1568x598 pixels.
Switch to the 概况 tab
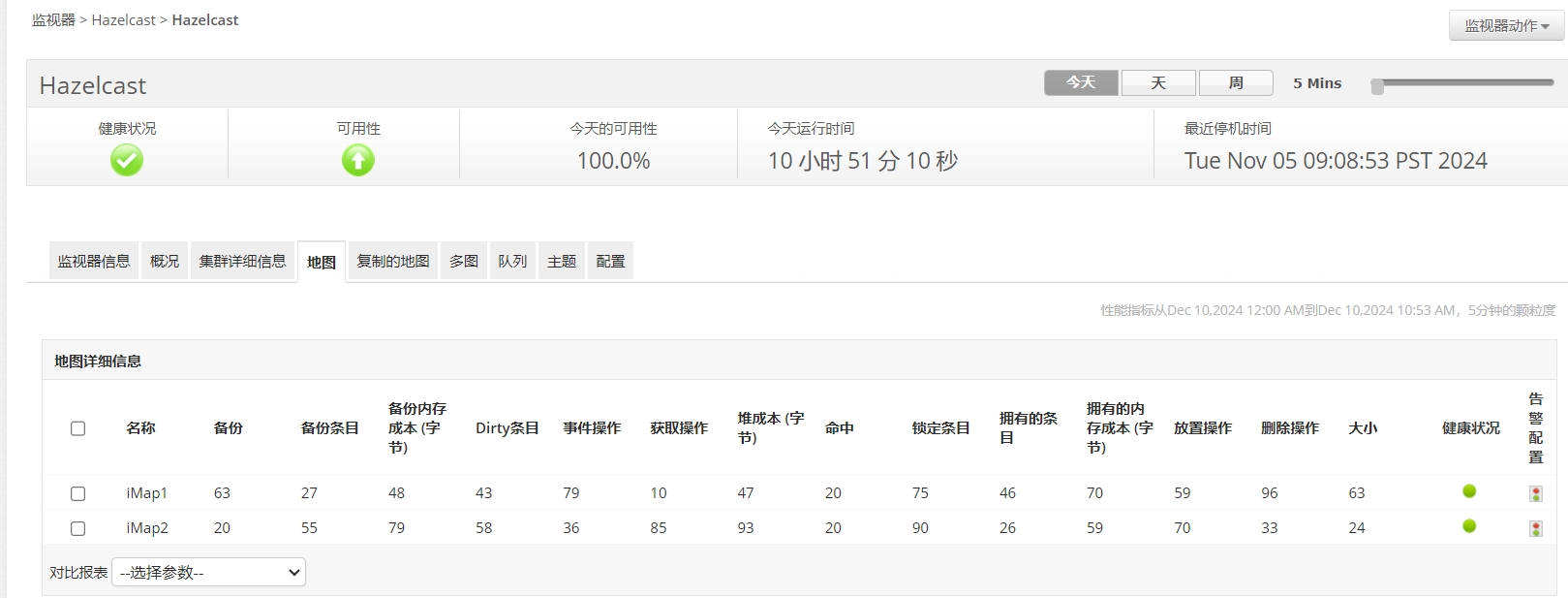point(165,261)
